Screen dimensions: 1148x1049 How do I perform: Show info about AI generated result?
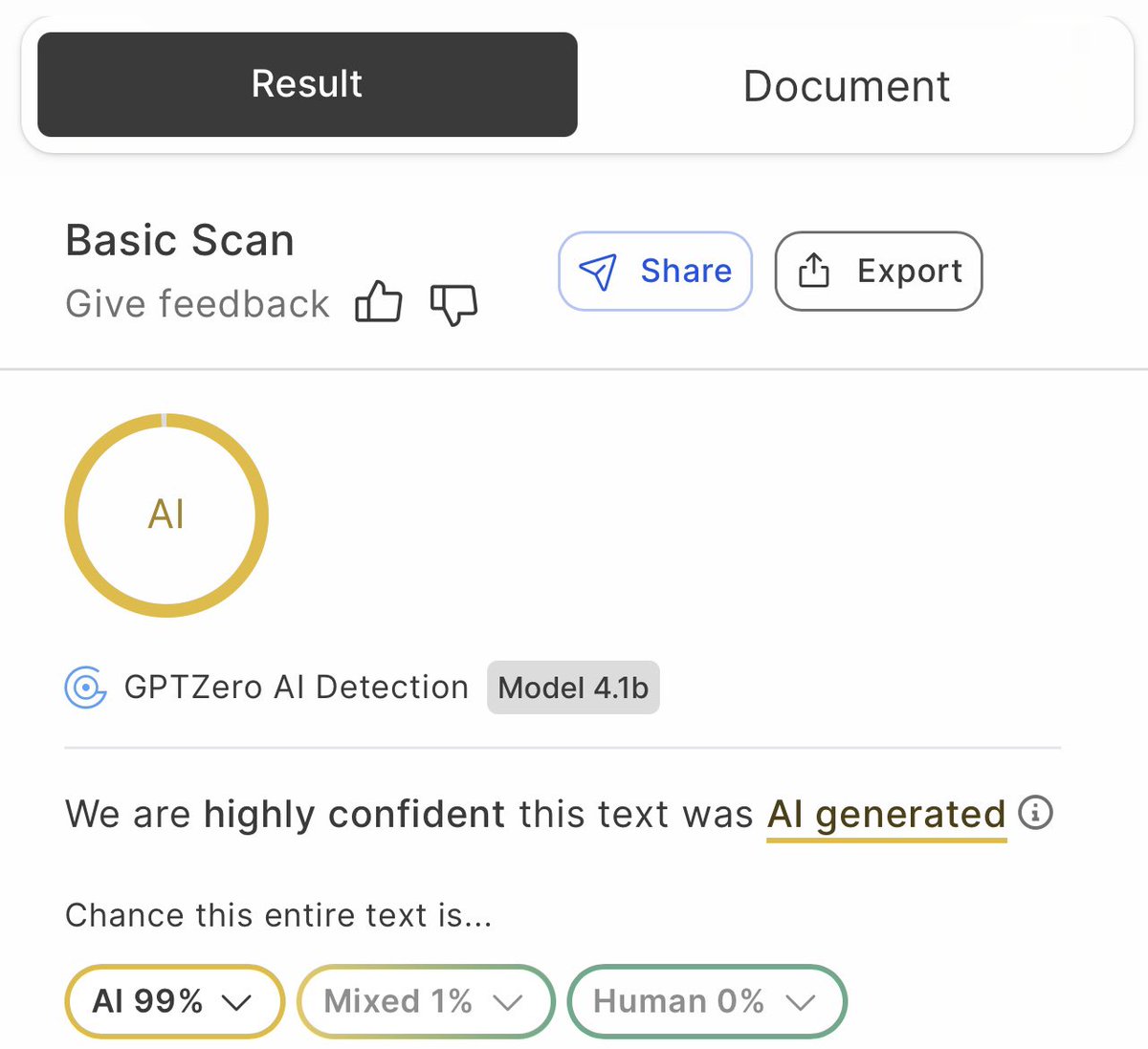[x=1035, y=813]
